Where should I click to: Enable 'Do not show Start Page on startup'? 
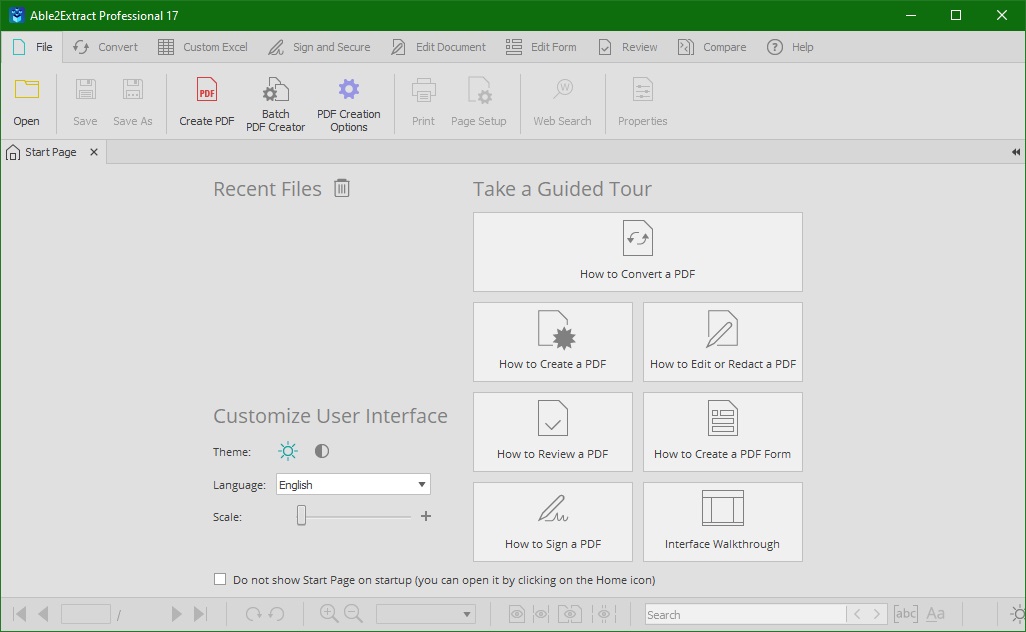220,579
